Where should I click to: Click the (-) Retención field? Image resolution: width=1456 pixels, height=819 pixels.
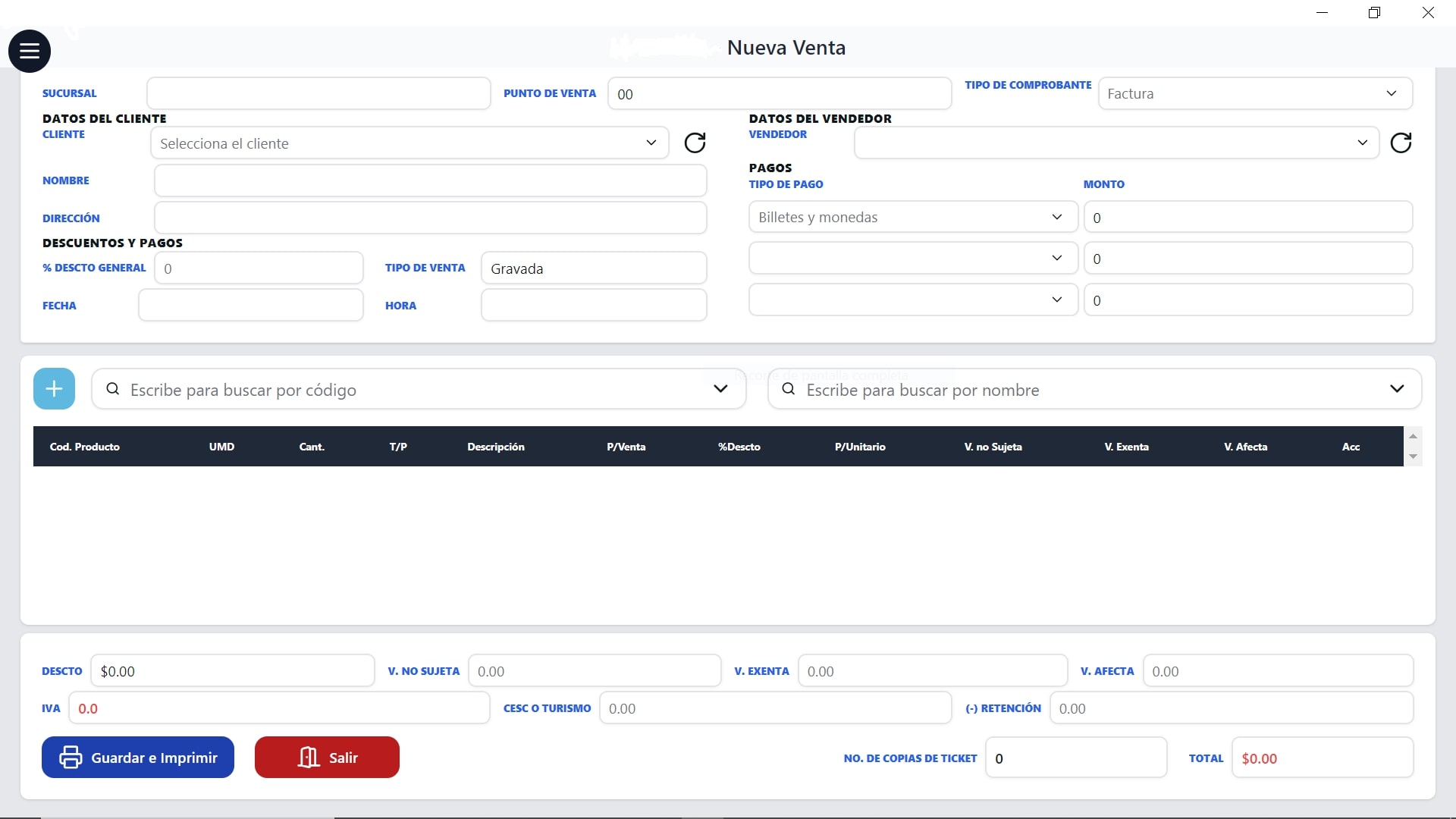tap(1232, 708)
